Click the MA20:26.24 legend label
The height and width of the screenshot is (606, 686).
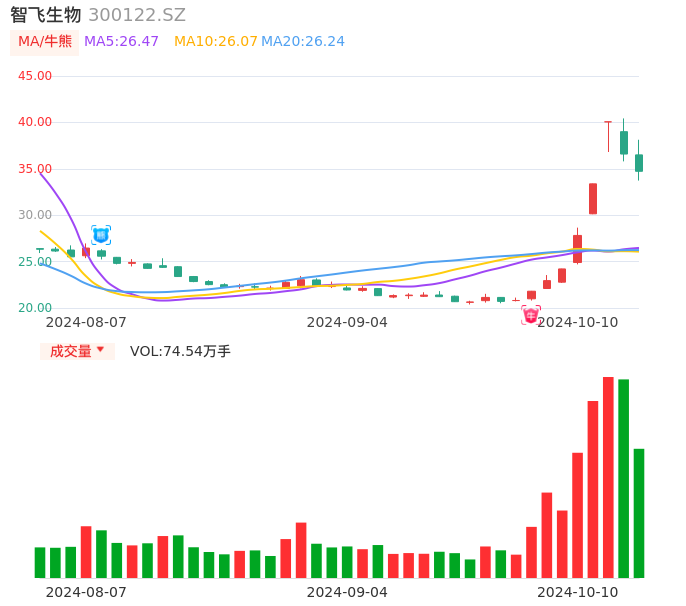coord(303,42)
